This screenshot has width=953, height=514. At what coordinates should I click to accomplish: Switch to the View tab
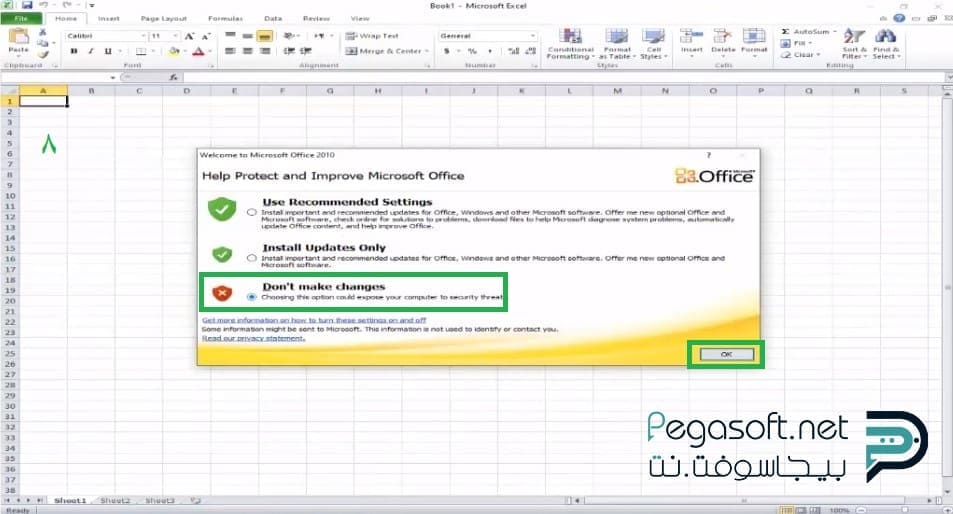359,18
